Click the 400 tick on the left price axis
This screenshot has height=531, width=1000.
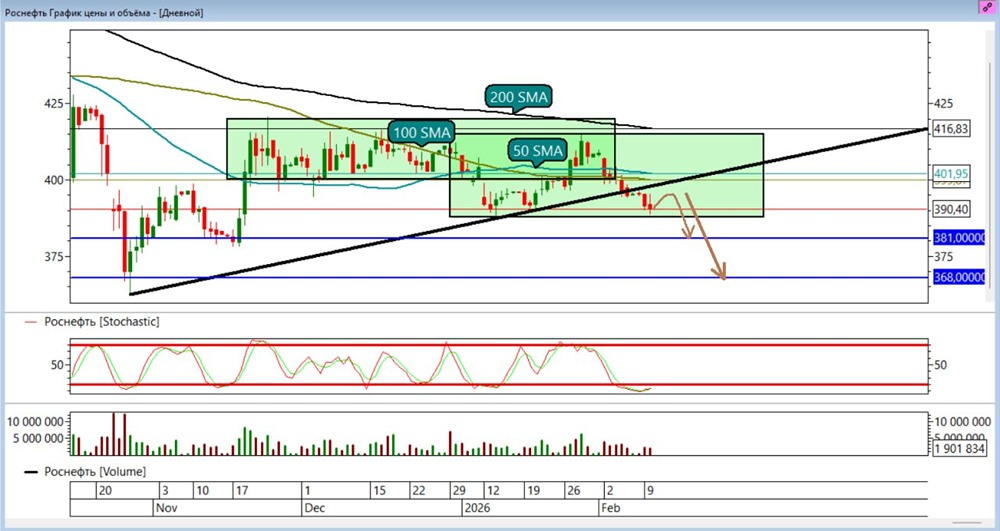pyautogui.click(x=56, y=180)
